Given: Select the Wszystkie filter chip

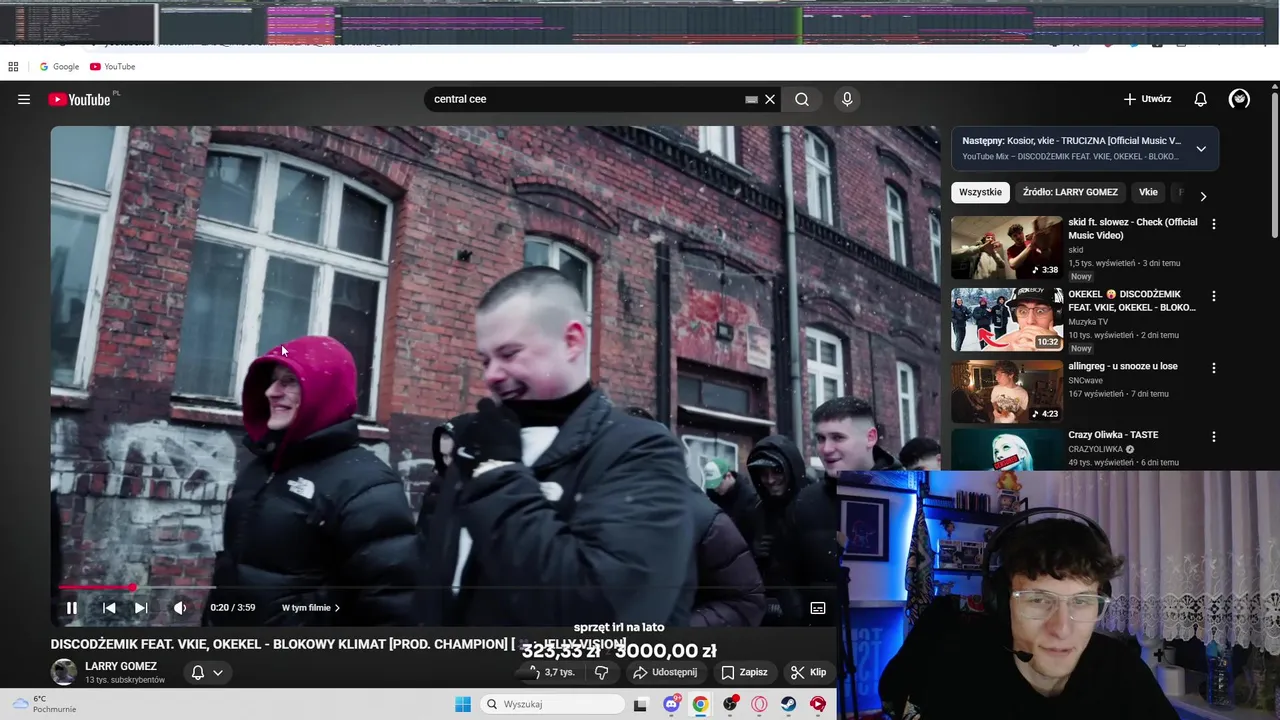Looking at the screenshot, I should (980, 192).
